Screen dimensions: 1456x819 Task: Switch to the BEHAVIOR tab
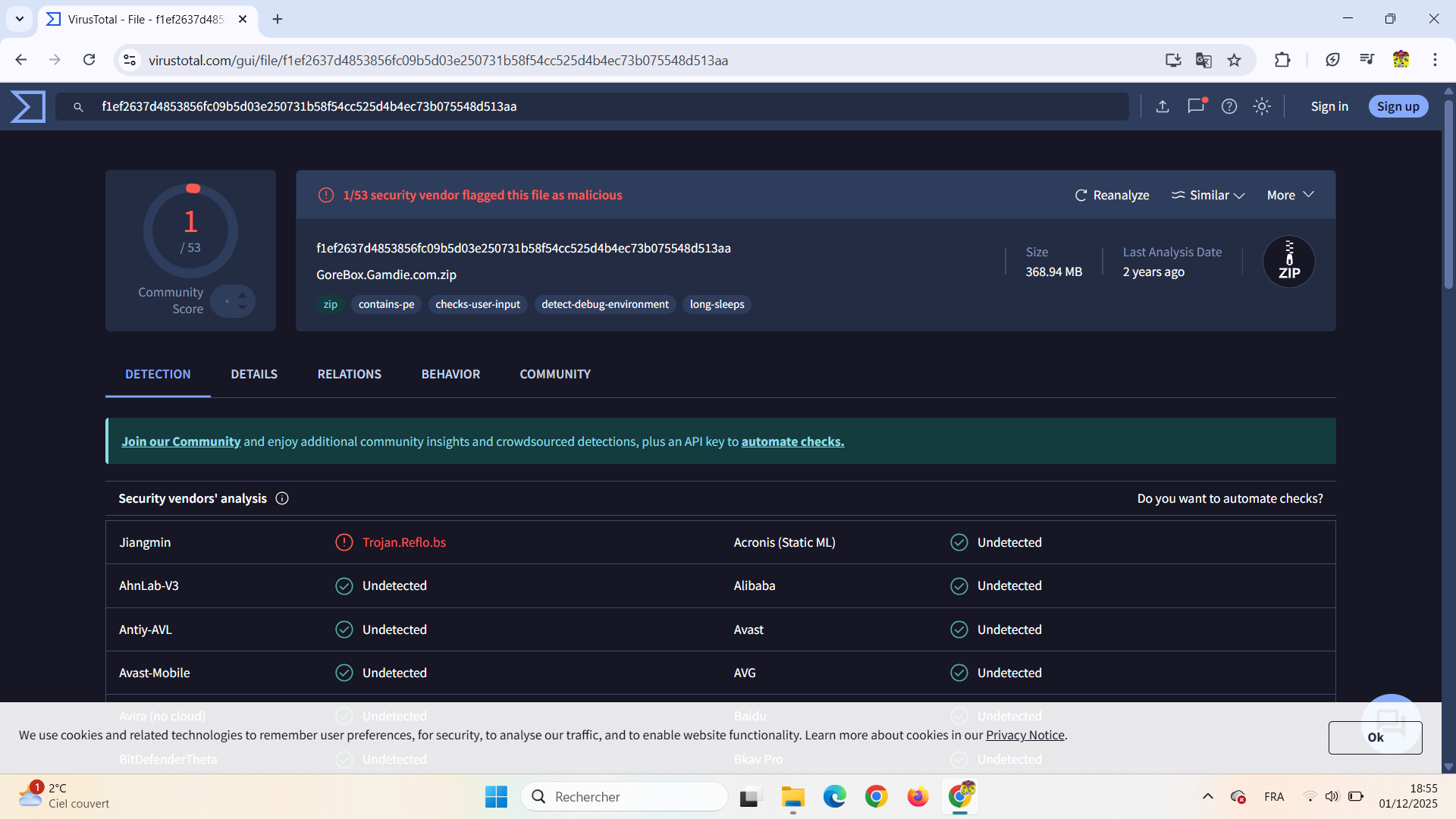tap(450, 374)
